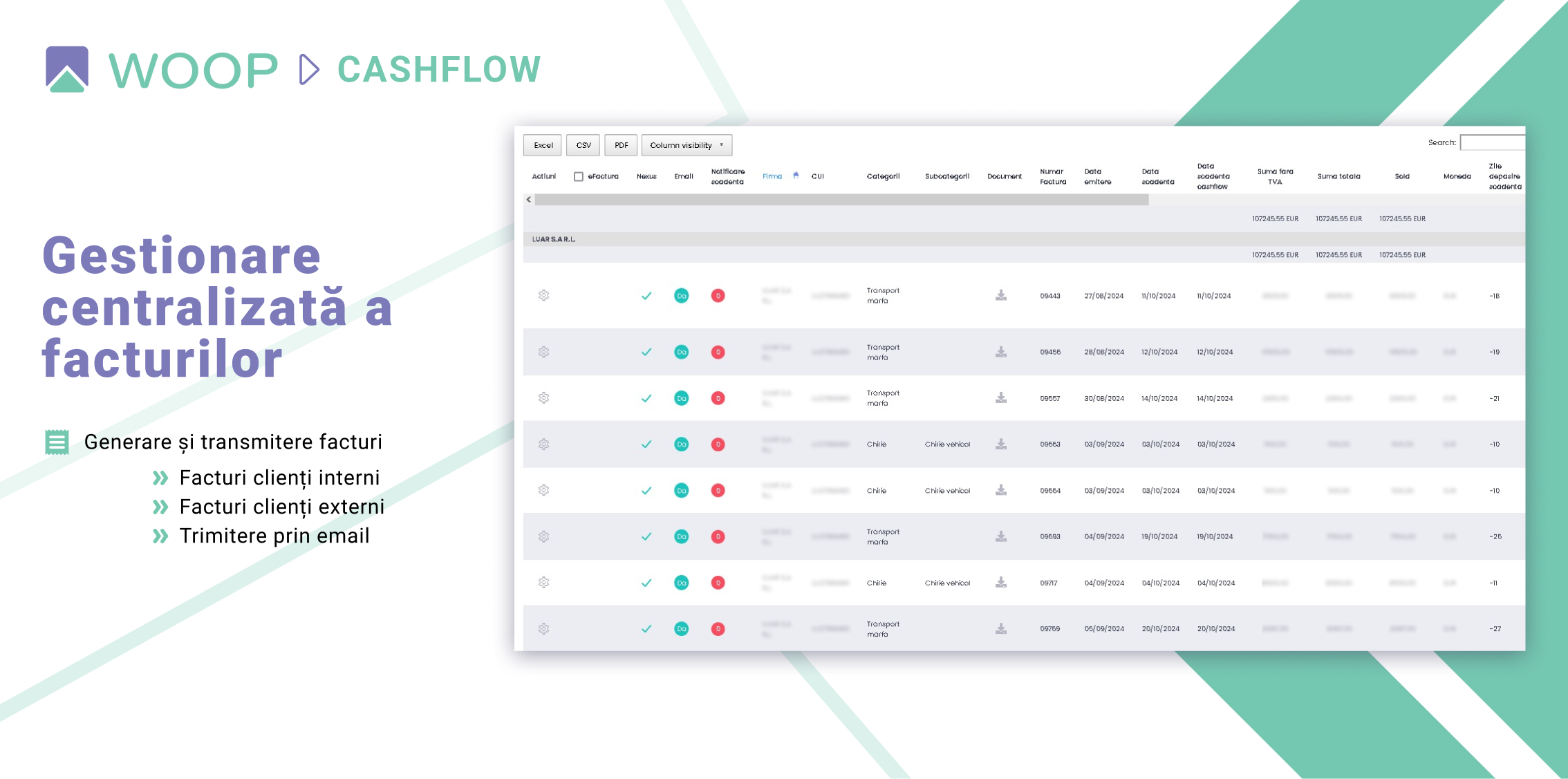1568x779 pixels.
Task: Toggle the eFactura header checkbox
Action: pyautogui.click(x=579, y=177)
